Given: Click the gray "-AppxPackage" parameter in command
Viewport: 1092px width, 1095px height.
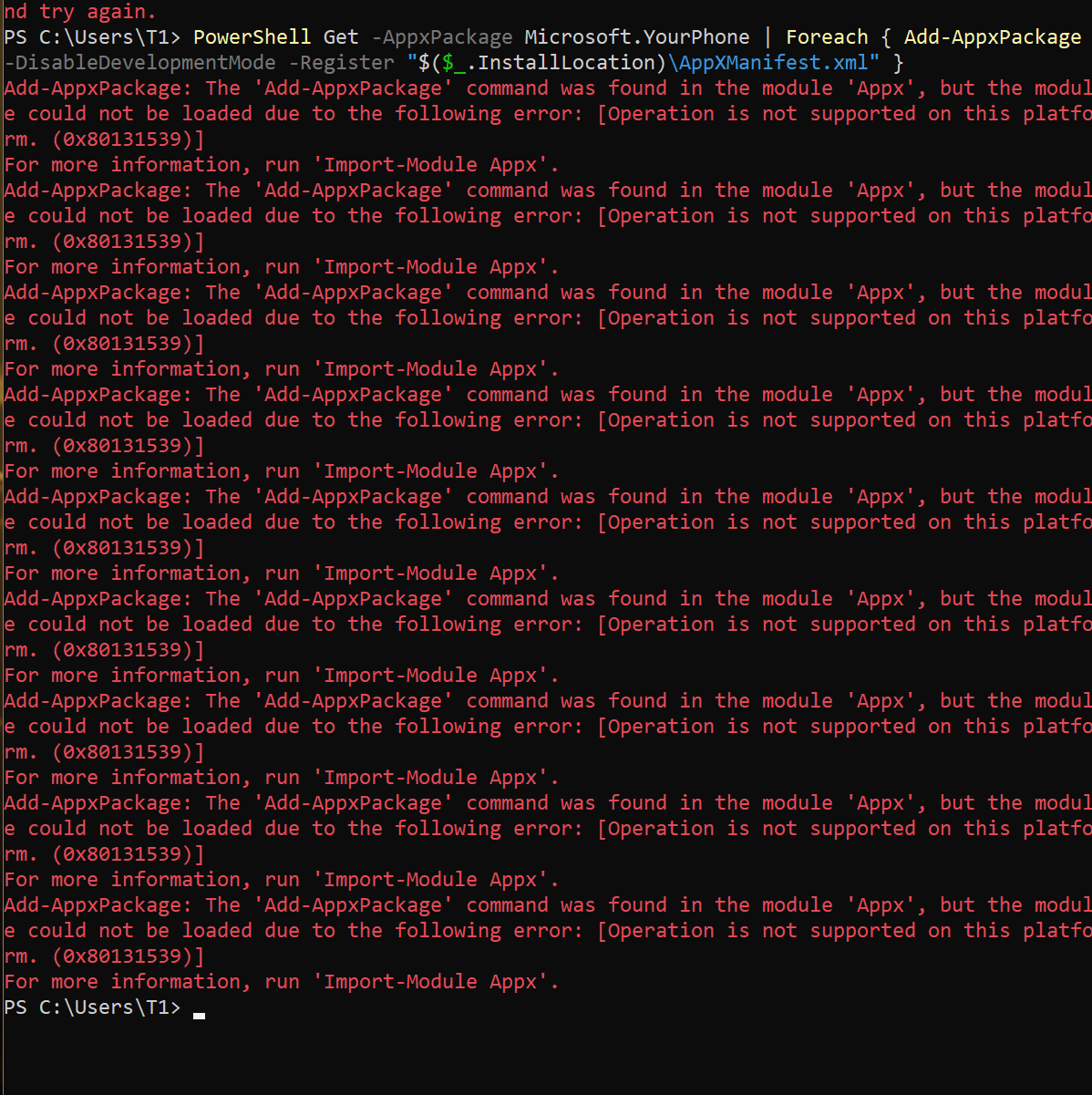Looking at the screenshot, I should point(442,37).
